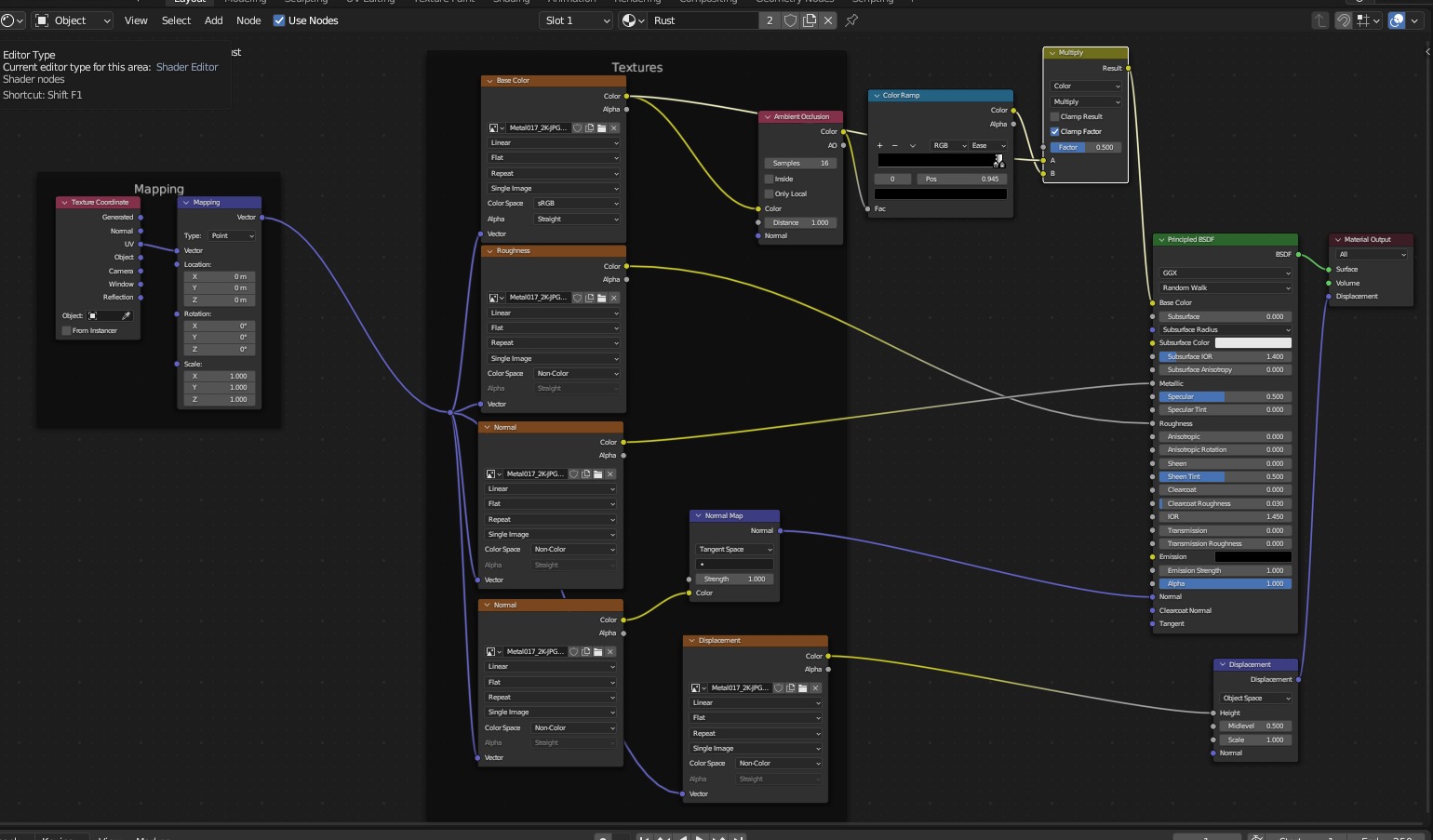
Task: Click the object type icon in header dropdown
Action: [x=42, y=20]
